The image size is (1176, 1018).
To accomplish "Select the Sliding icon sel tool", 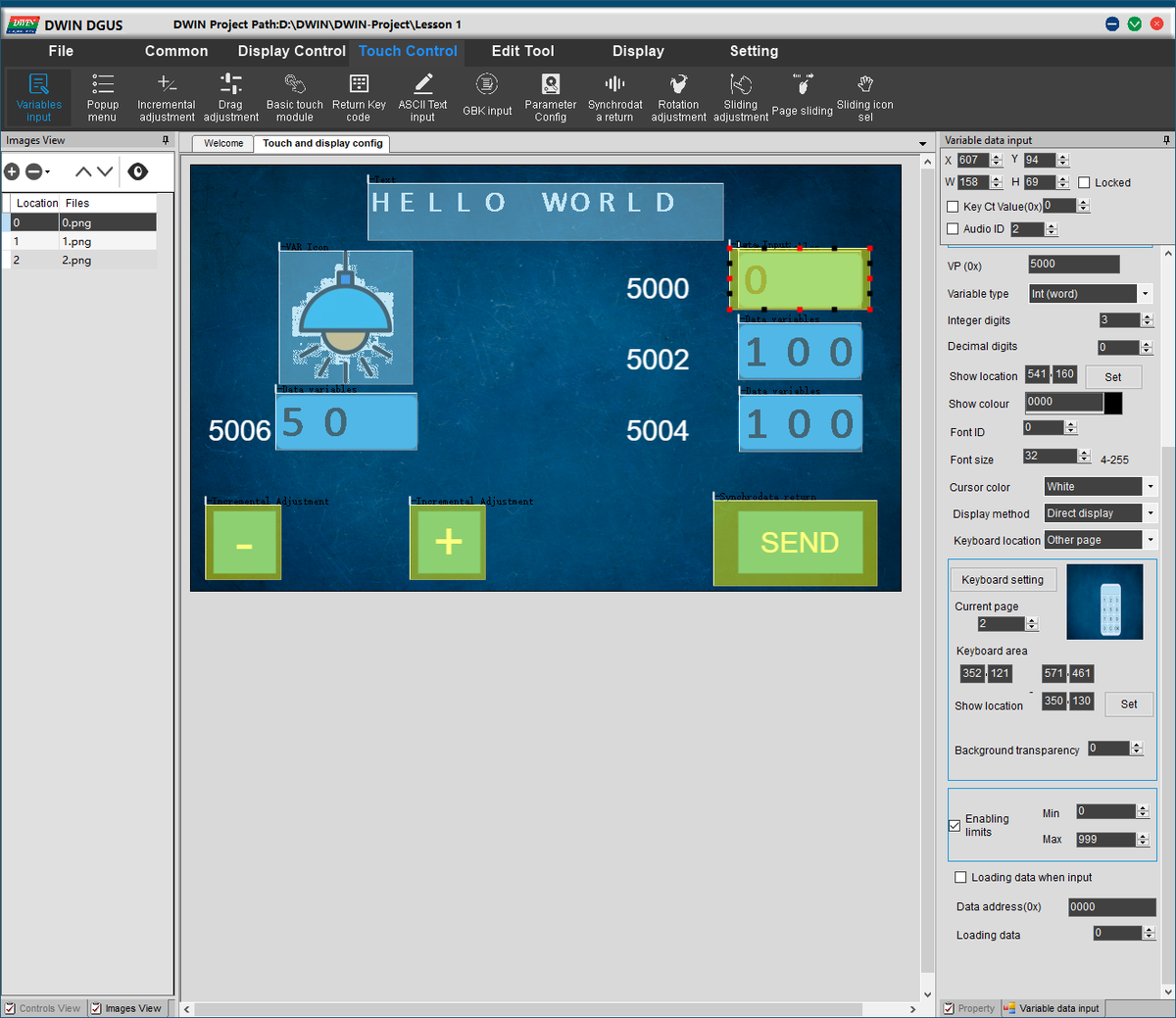I will pyautogui.click(x=864, y=97).
